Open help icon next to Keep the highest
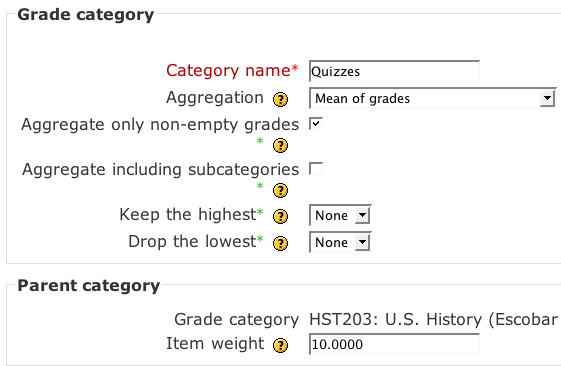561x366 pixels. pos(280,216)
